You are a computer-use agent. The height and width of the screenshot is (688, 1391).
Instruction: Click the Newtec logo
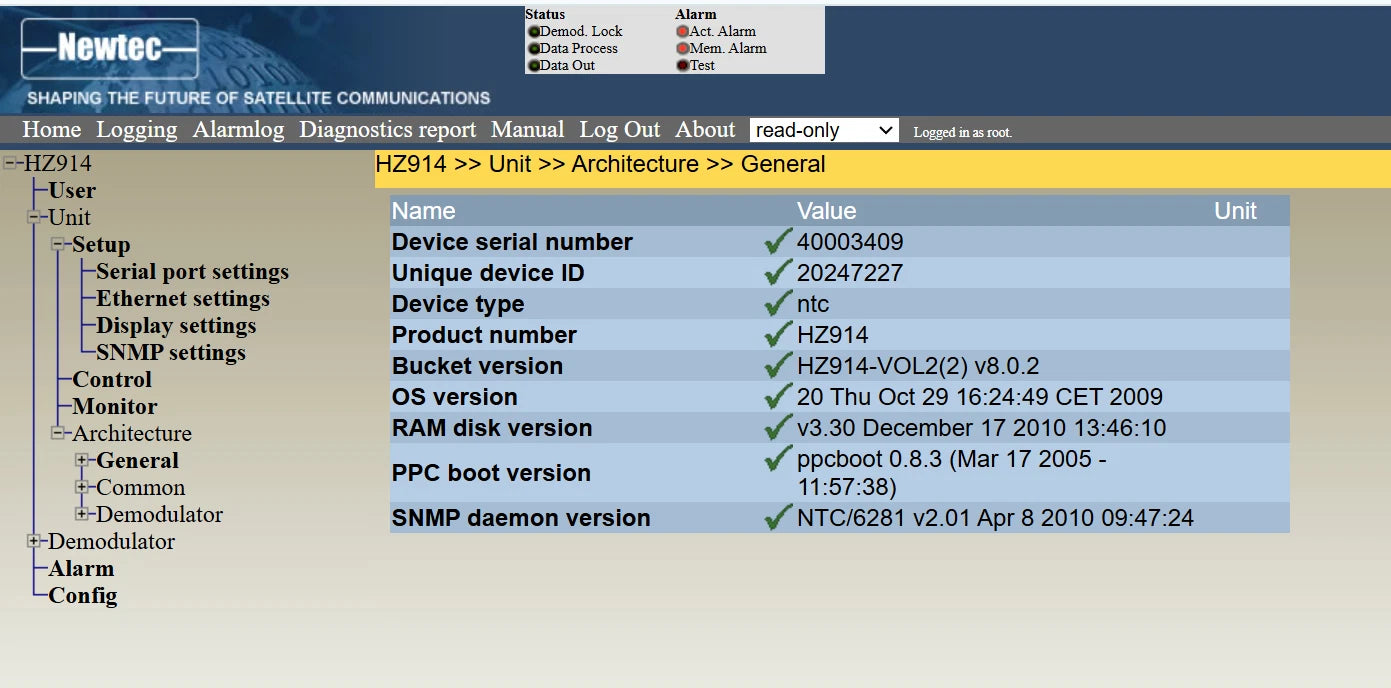(110, 48)
